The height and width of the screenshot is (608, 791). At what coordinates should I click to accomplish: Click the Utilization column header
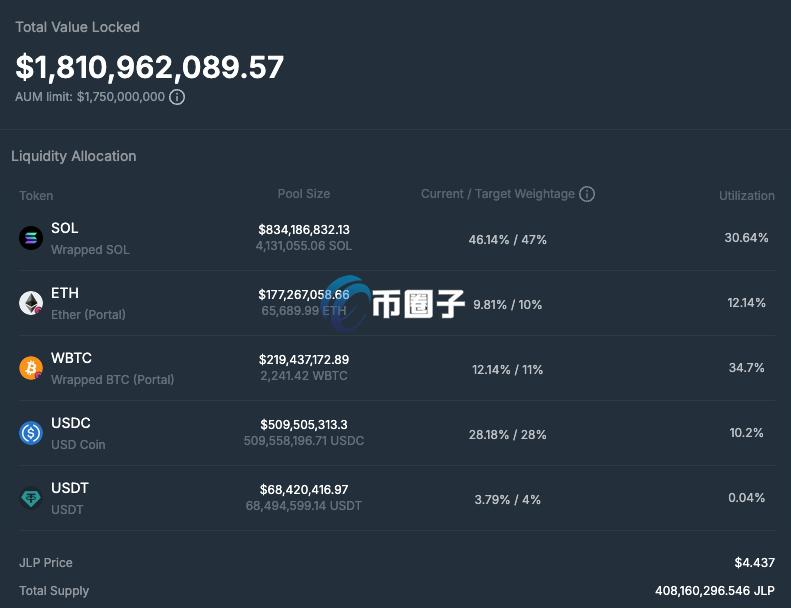[746, 196]
